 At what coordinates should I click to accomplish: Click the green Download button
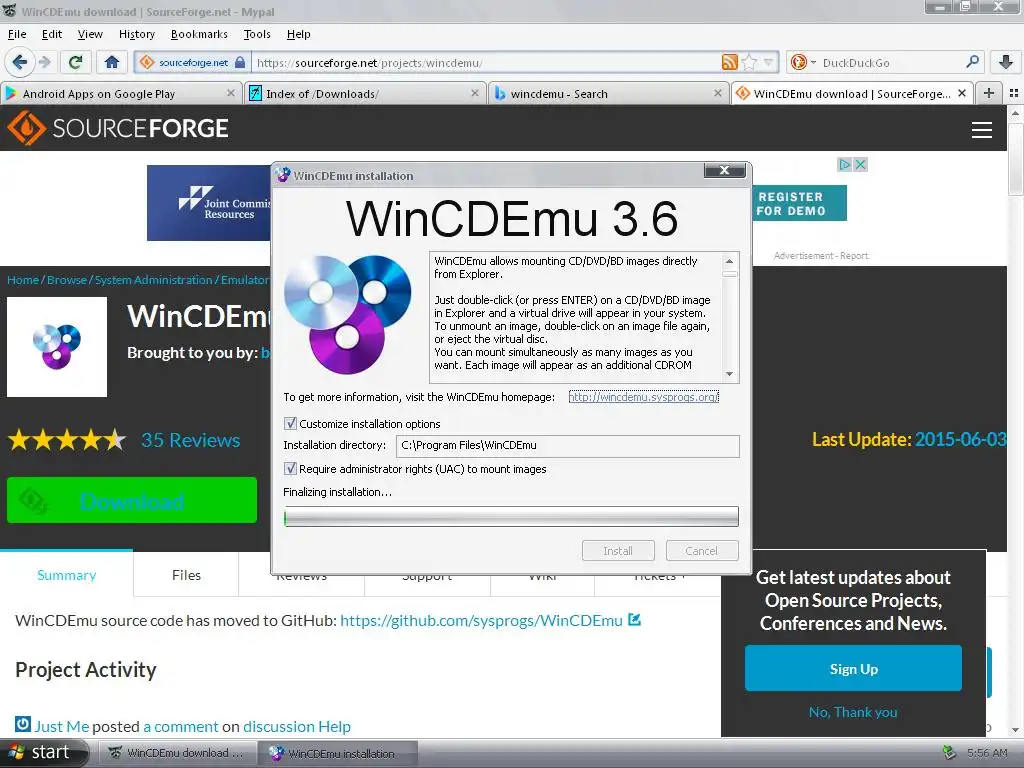pyautogui.click(x=132, y=500)
